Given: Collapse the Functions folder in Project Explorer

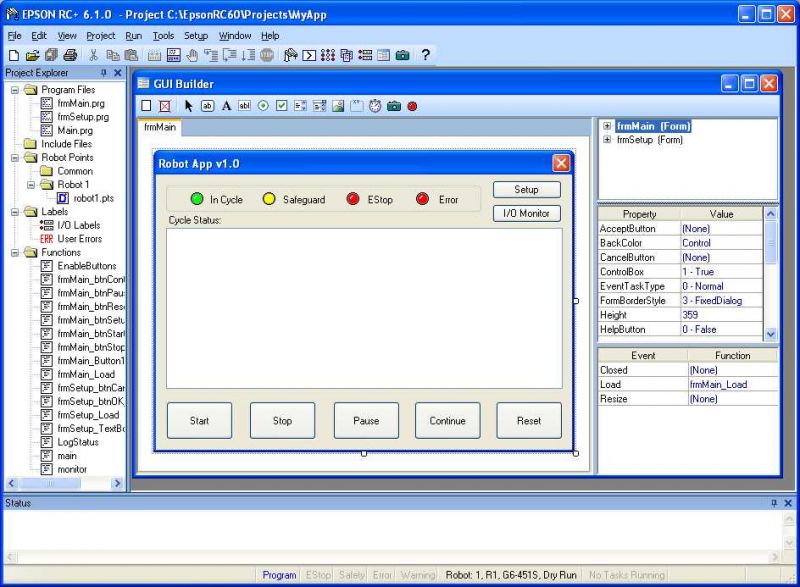Looking at the screenshot, I should click(16, 253).
